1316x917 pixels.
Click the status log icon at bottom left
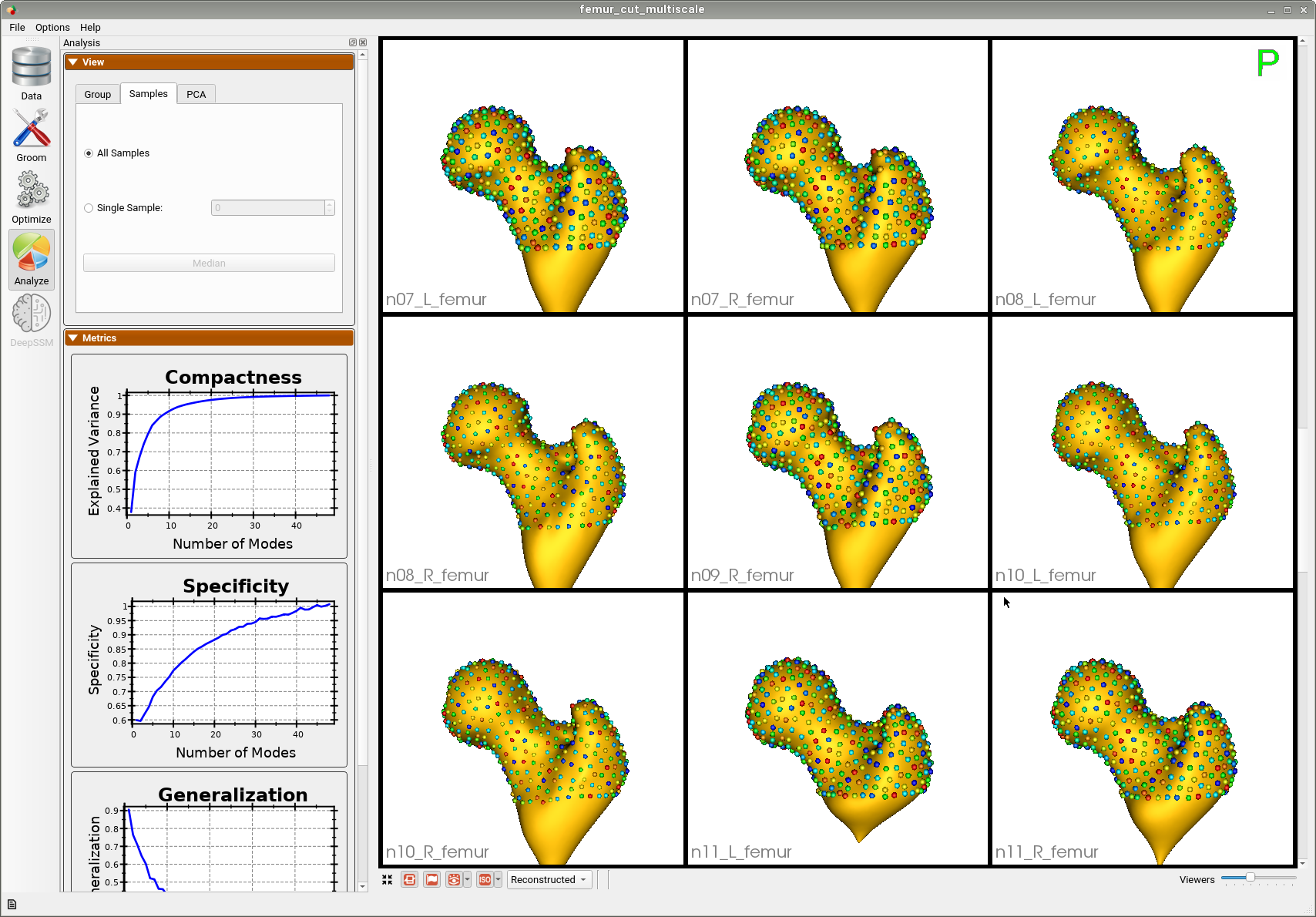pyautogui.click(x=12, y=905)
